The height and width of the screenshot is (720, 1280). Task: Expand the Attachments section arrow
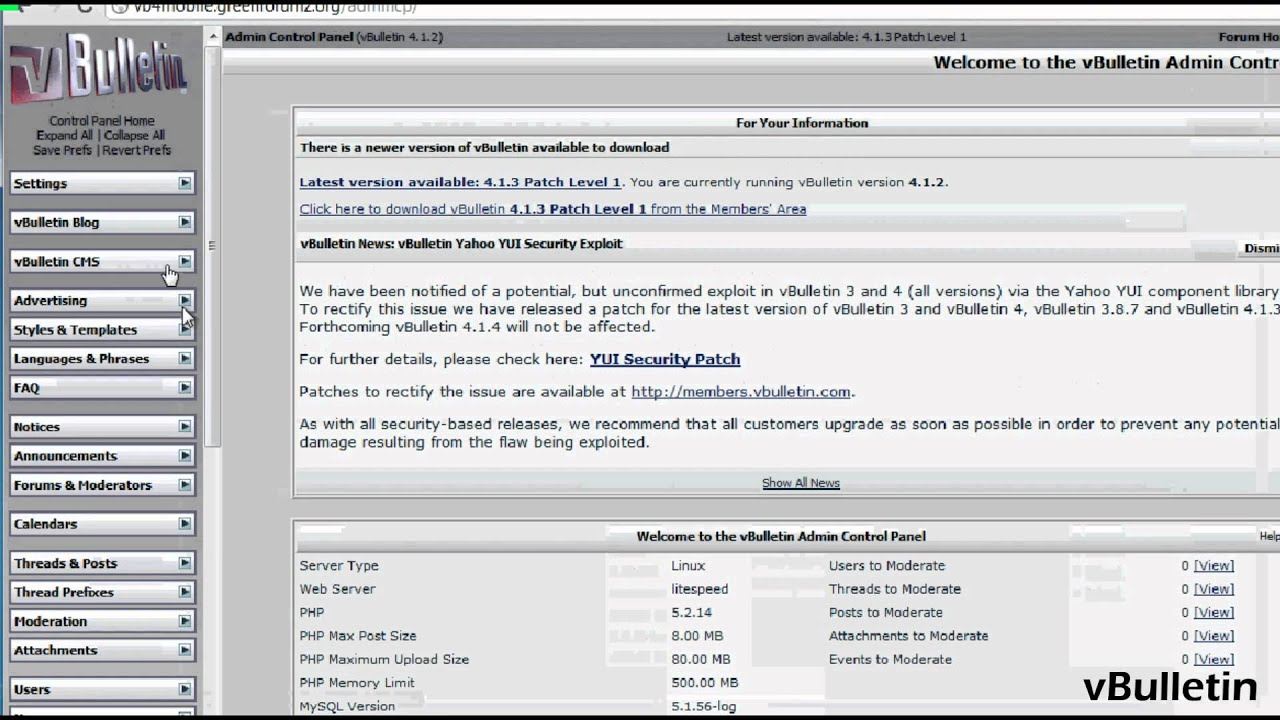(x=185, y=650)
